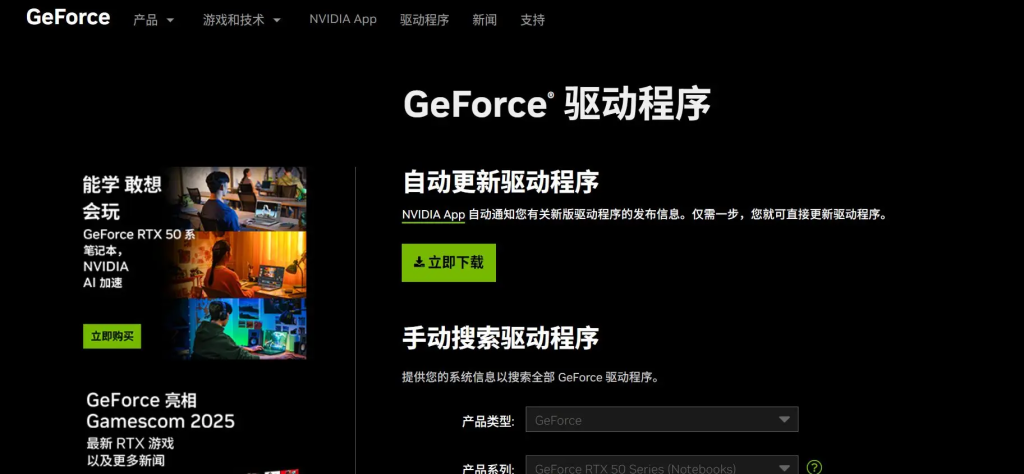The width and height of the screenshot is (1024, 474).
Task: Click the help question mark icon
Action: click(x=815, y=467)
